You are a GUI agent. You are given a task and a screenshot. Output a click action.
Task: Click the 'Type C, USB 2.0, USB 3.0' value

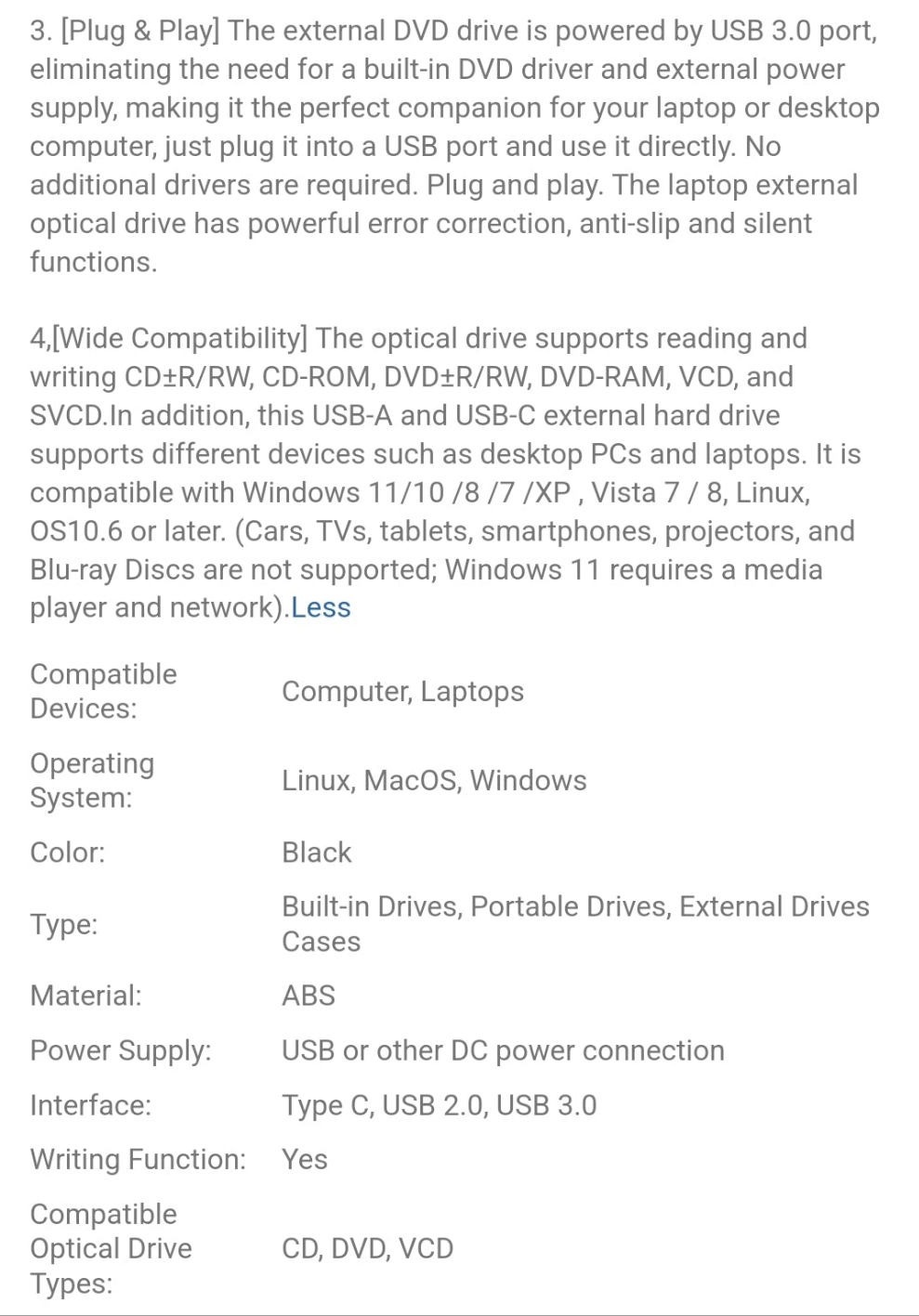pyautogui.click(x=439, y=1105)
